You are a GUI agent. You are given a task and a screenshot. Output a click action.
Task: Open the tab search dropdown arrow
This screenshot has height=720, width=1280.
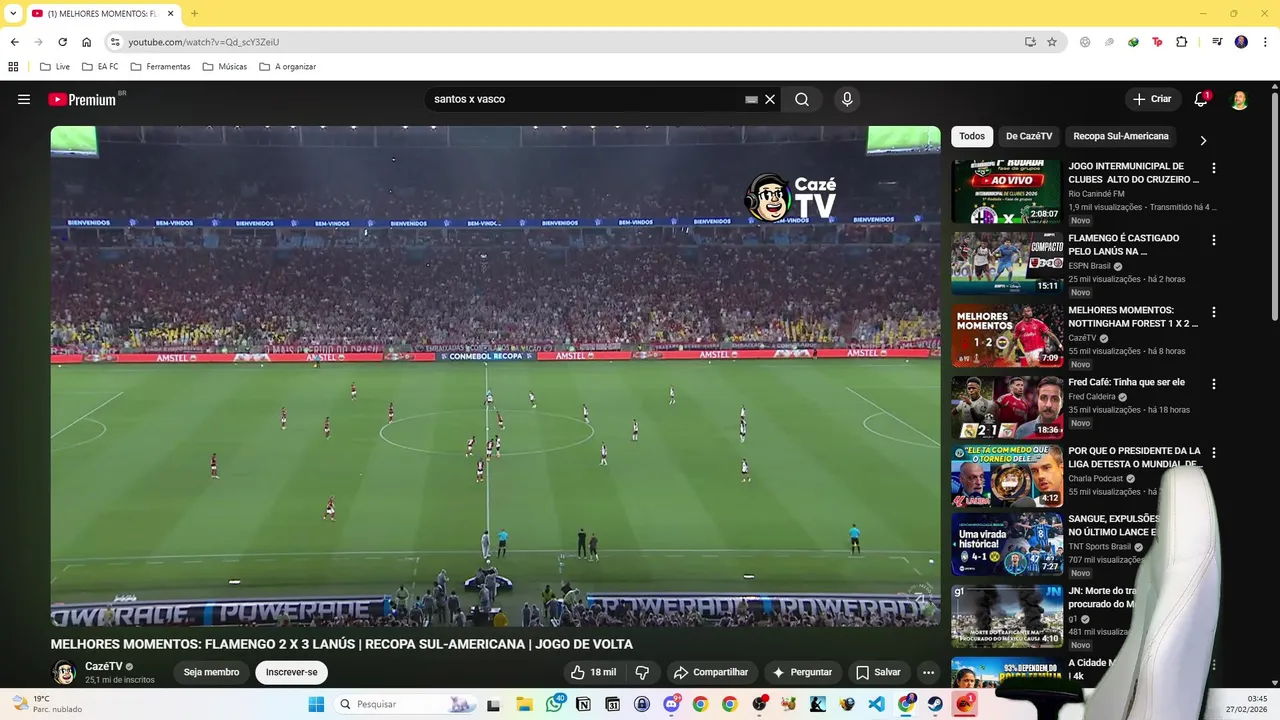click(13, 13)
